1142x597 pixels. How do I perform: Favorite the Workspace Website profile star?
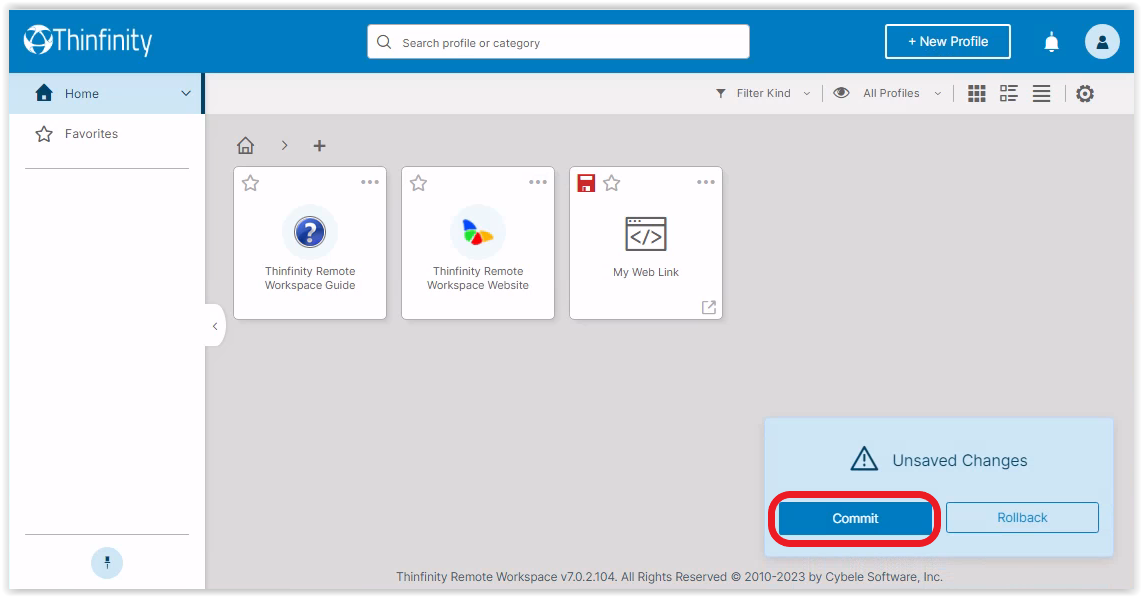418,183
